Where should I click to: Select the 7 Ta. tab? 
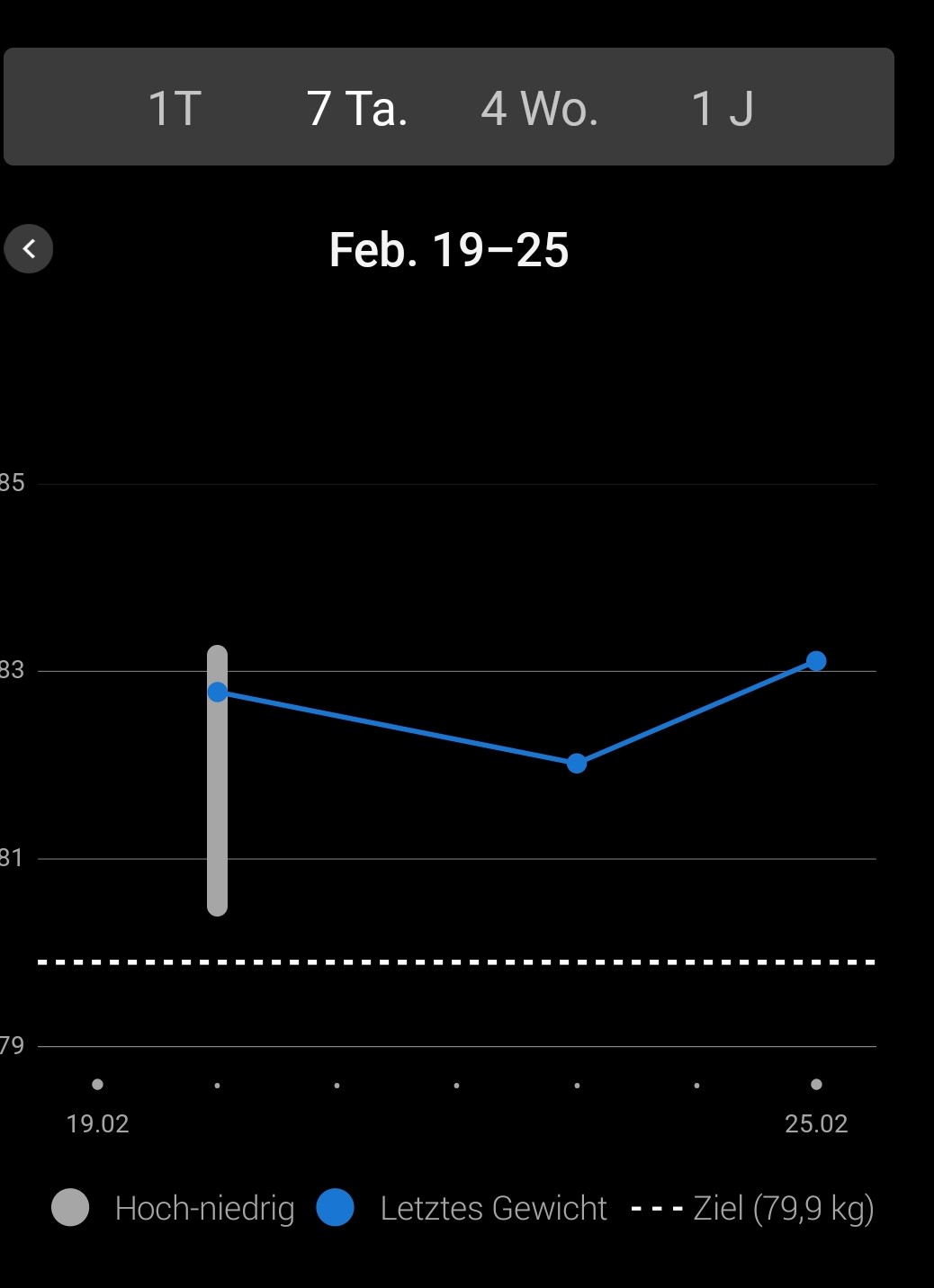click(357, 108)
